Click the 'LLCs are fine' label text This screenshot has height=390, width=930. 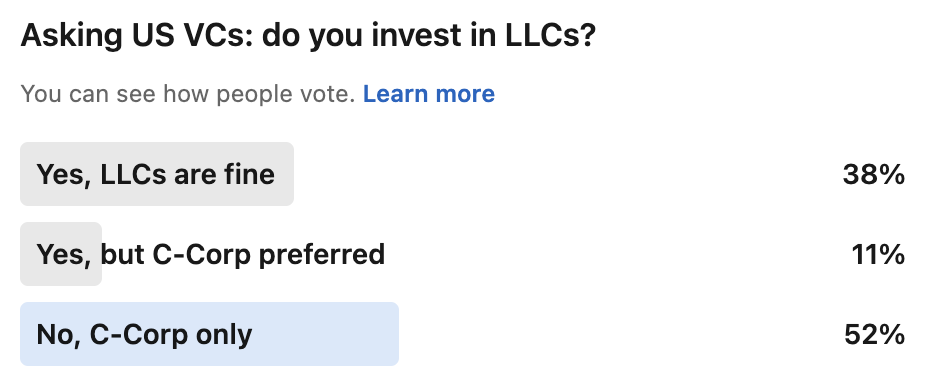coord(187,175)
